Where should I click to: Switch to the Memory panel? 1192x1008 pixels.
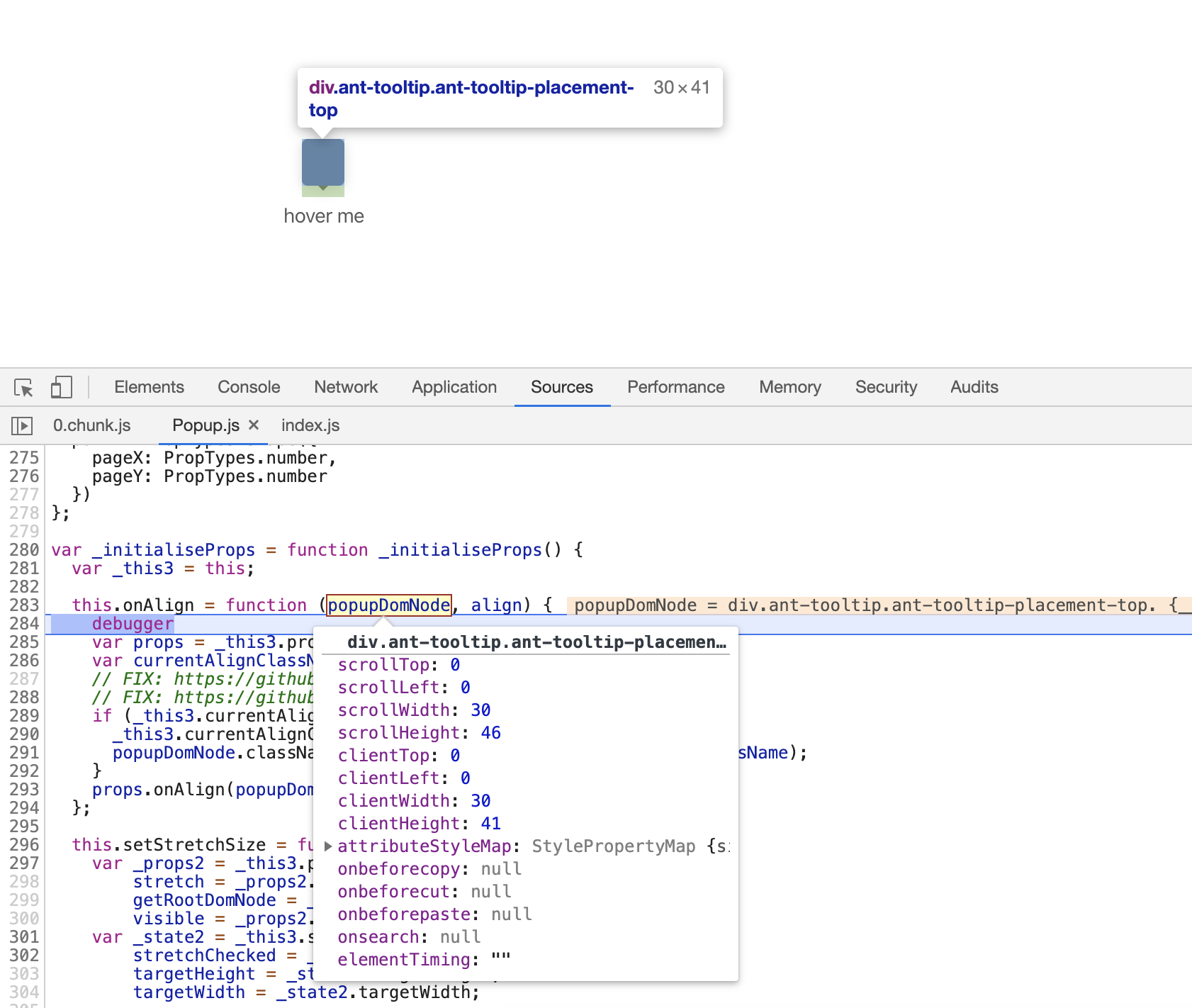[789, 387]
